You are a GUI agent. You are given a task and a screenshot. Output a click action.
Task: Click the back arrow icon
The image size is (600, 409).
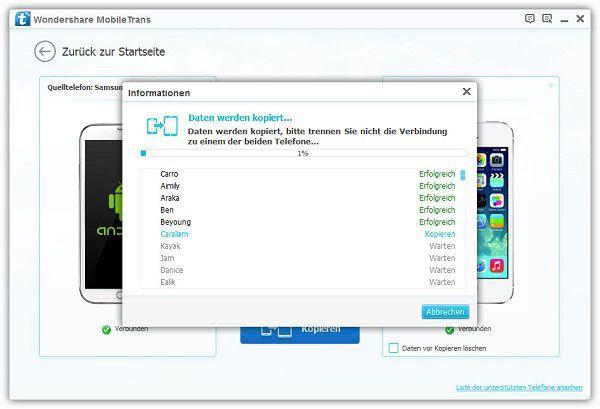pos(44,51)
